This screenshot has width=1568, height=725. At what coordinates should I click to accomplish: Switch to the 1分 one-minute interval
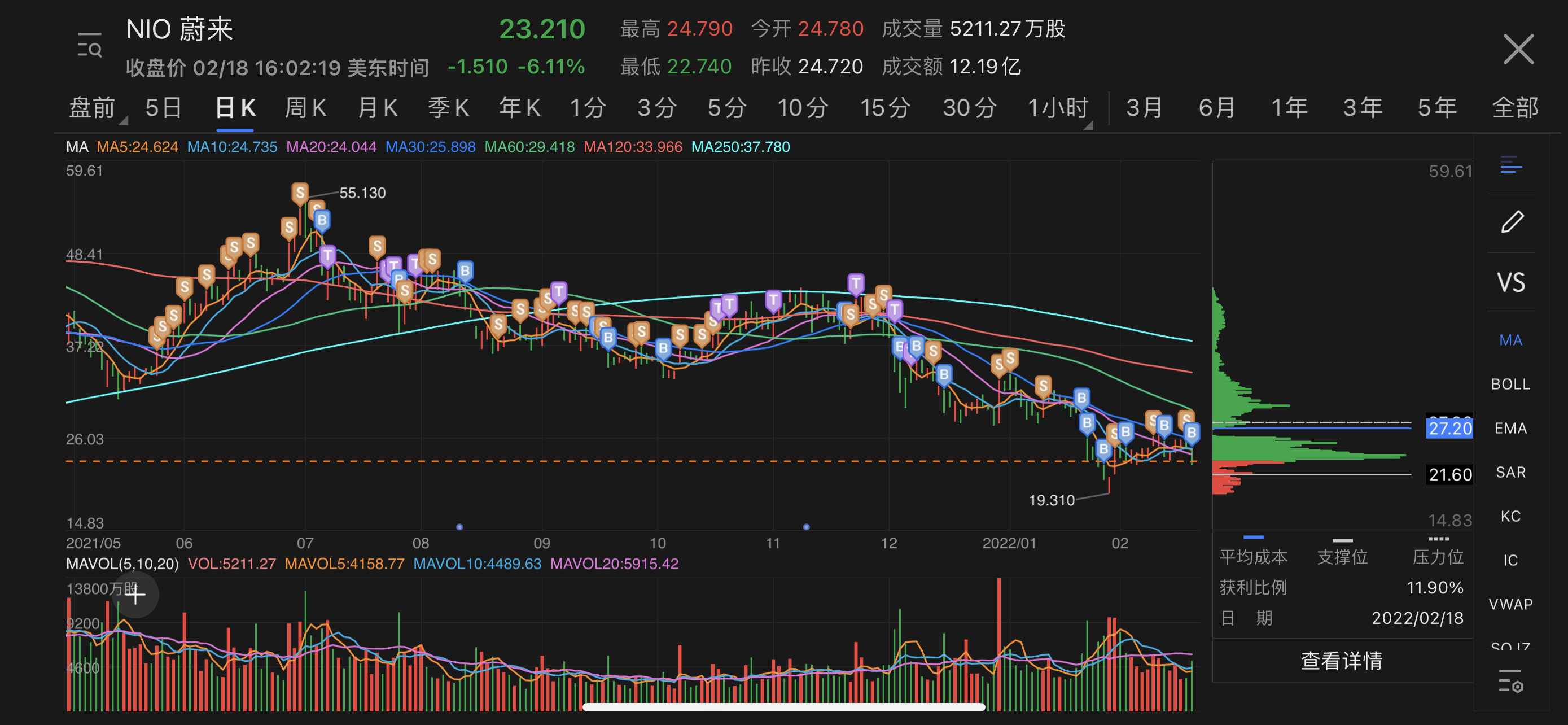[588, 108]
